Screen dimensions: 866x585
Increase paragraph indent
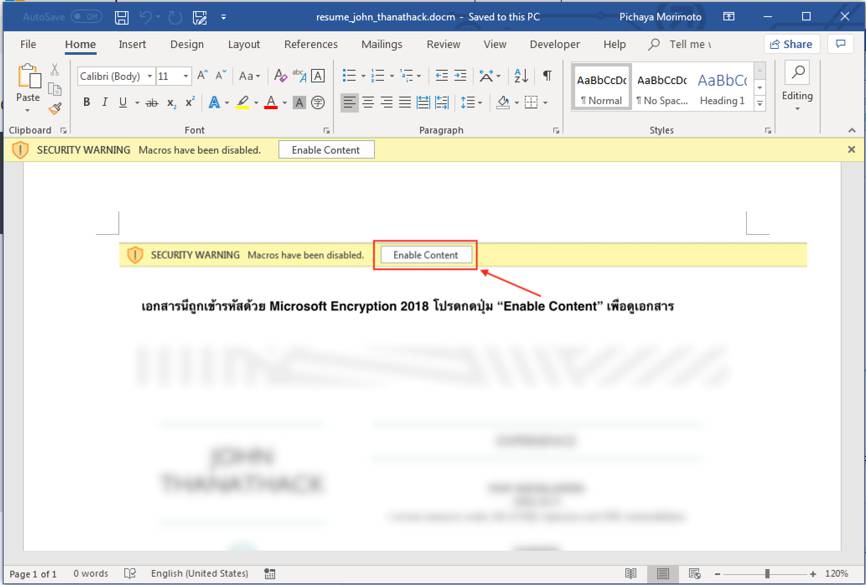click(460, 76)
